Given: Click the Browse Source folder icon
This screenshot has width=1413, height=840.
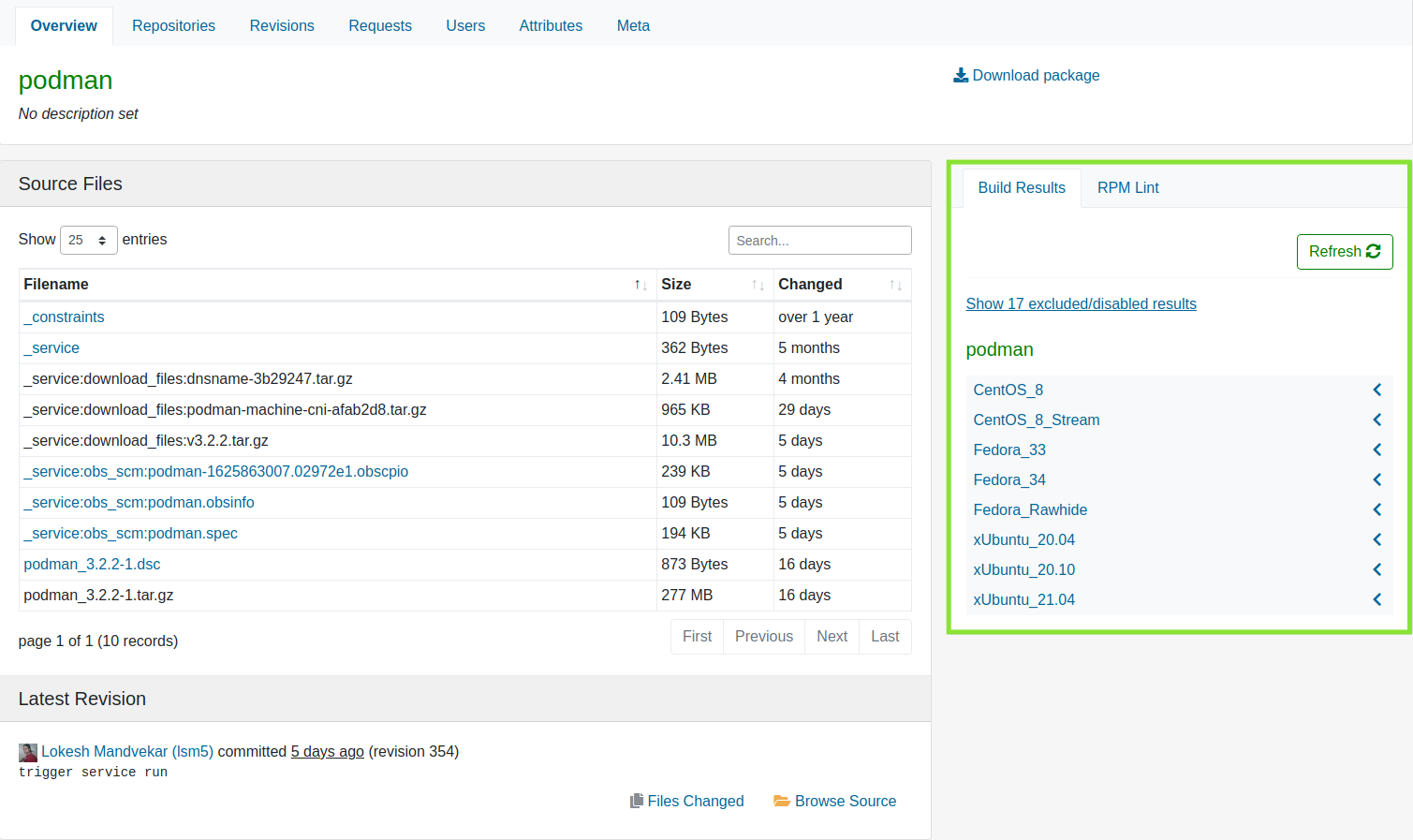Looking at the screenshot, I should pyautogui.click(x=783, y=801).
